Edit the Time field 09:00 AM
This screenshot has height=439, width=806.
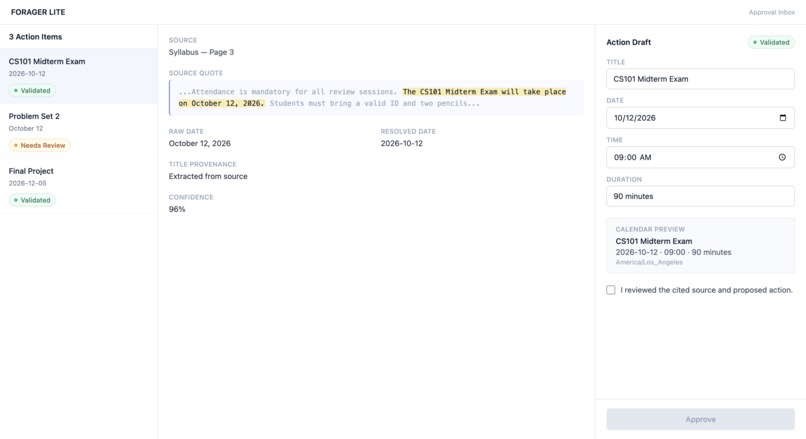[x=700, y=157]
